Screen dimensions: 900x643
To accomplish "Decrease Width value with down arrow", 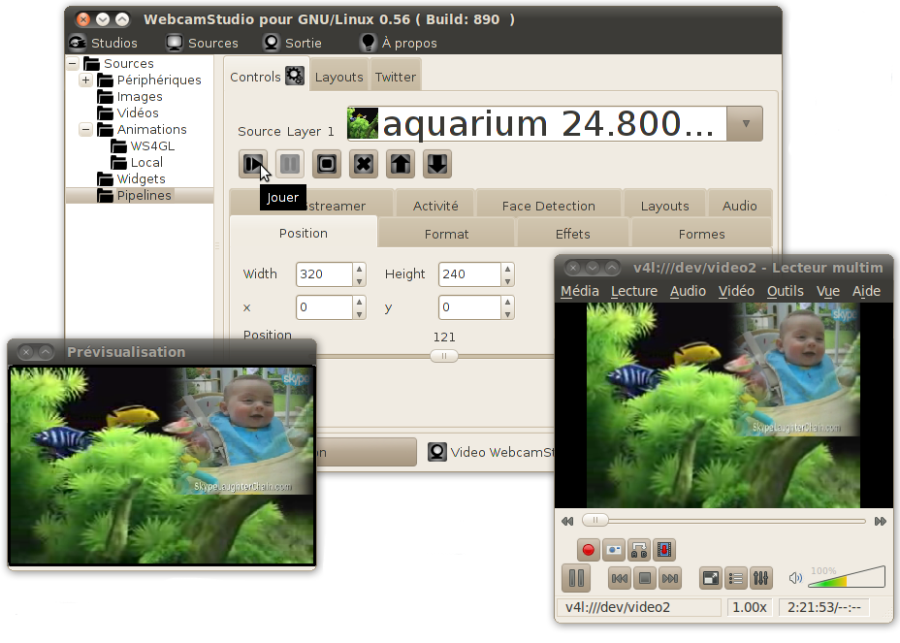I will [359, 281].
